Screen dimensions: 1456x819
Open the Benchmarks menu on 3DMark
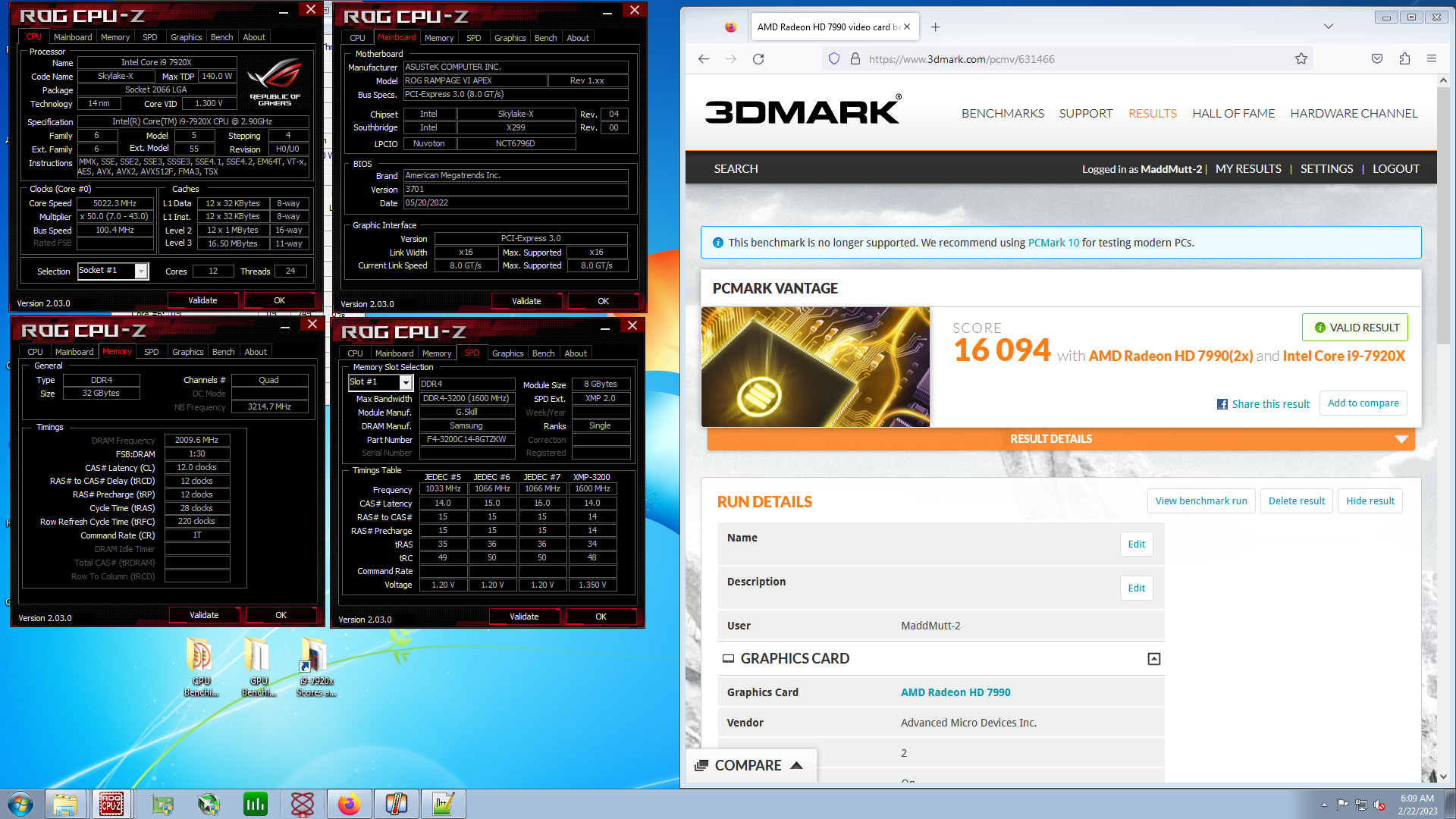click(x=1003, y=114)
